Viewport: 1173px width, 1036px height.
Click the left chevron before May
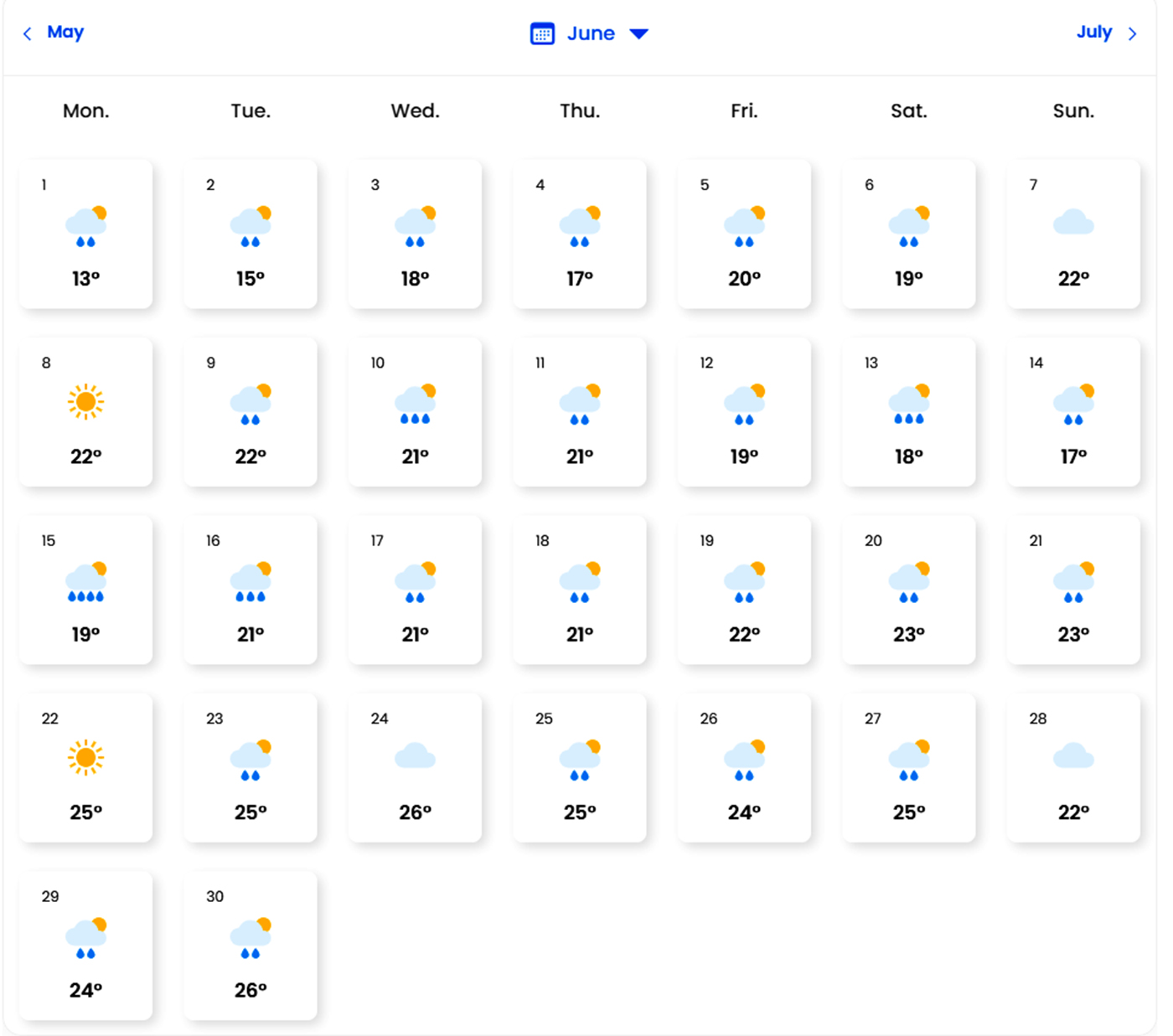(x=27, y=34)
